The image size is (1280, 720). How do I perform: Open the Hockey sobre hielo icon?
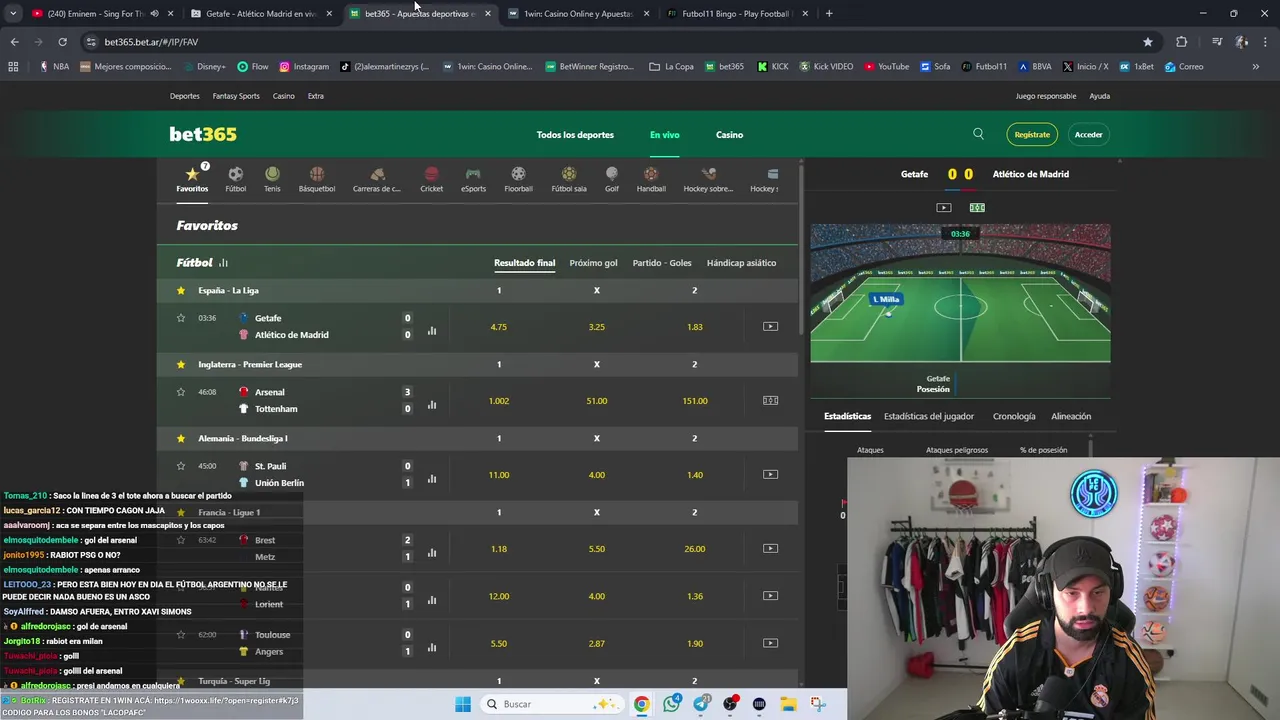708,179
